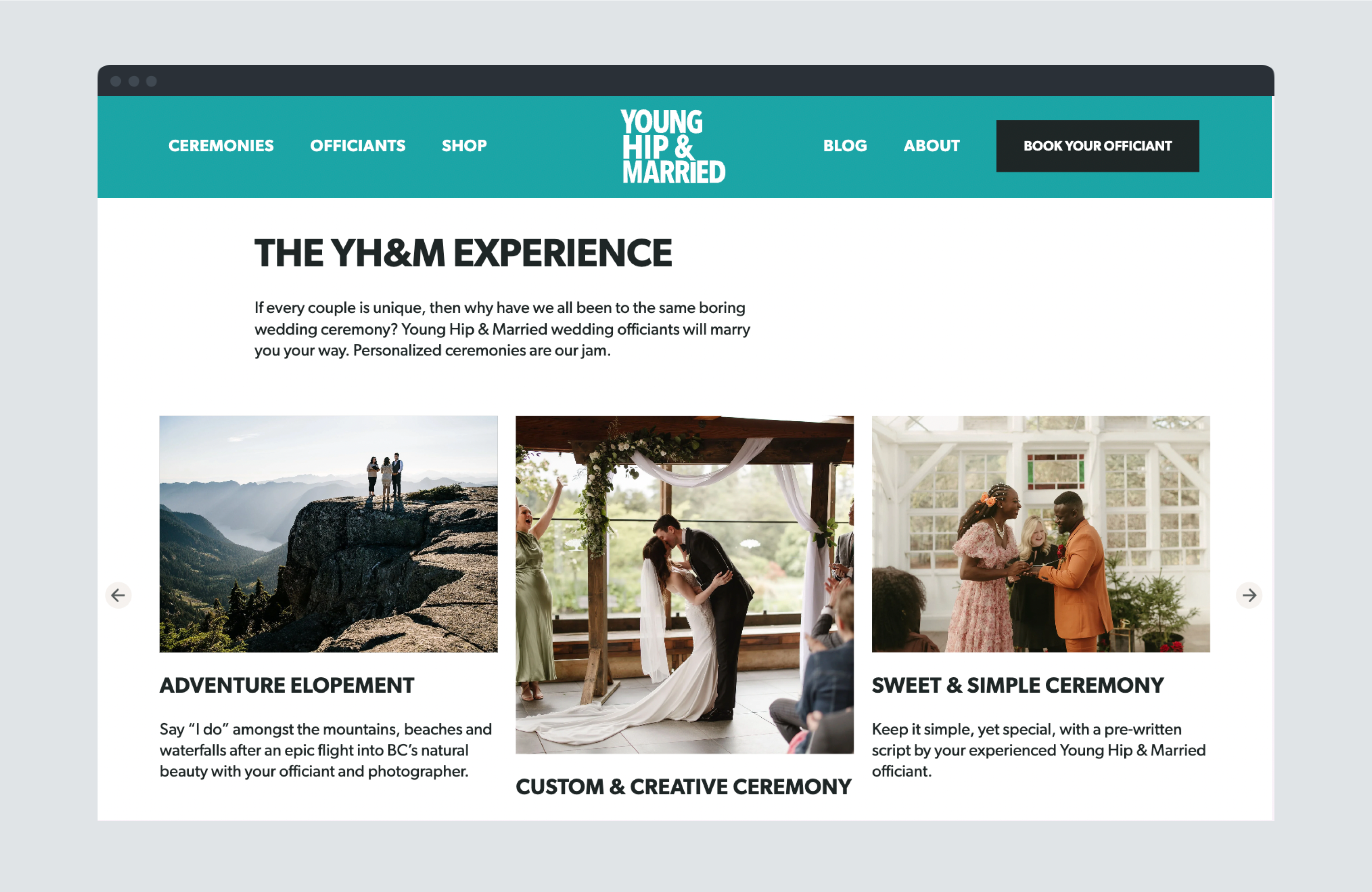Open the greenhouse ring exchange photo

[x=1040, y=534]
